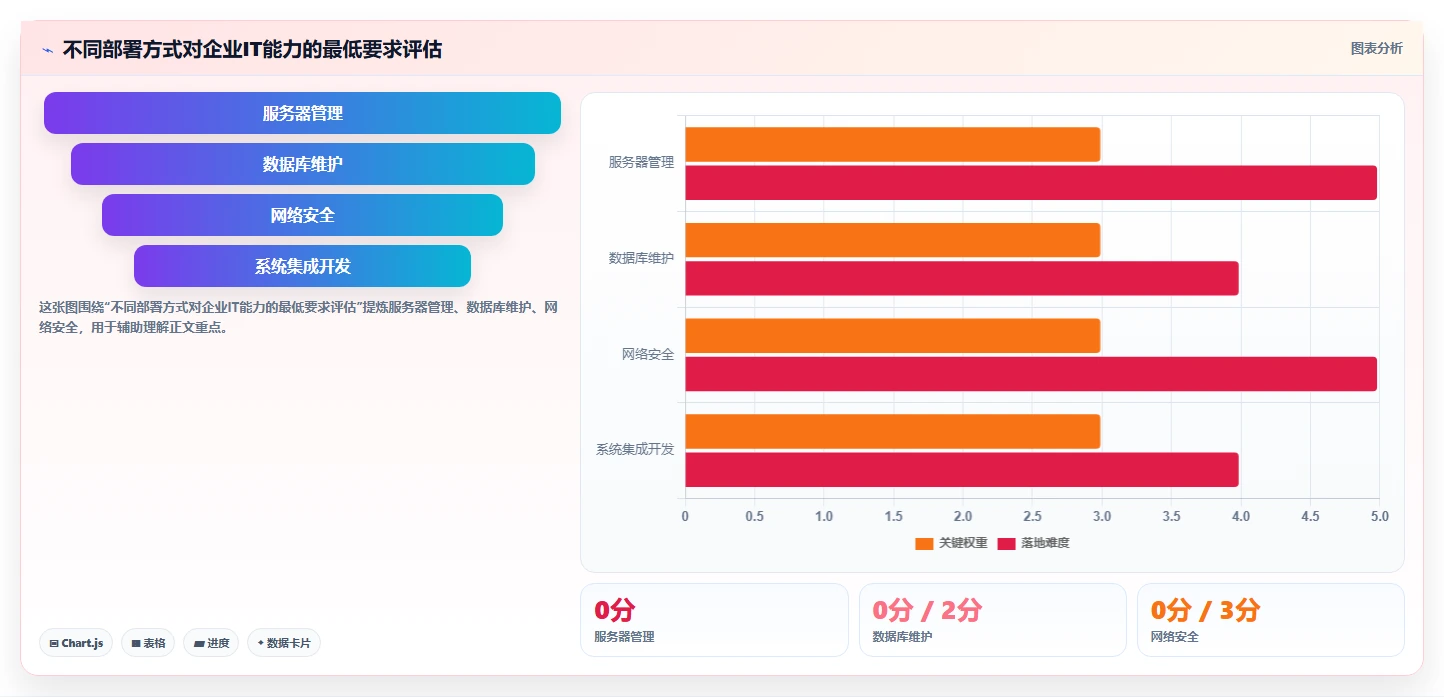Viewport: 1444px width, 697px height.
Task: Select the 服务器管理 funnel bar
Action: [302, 113]
